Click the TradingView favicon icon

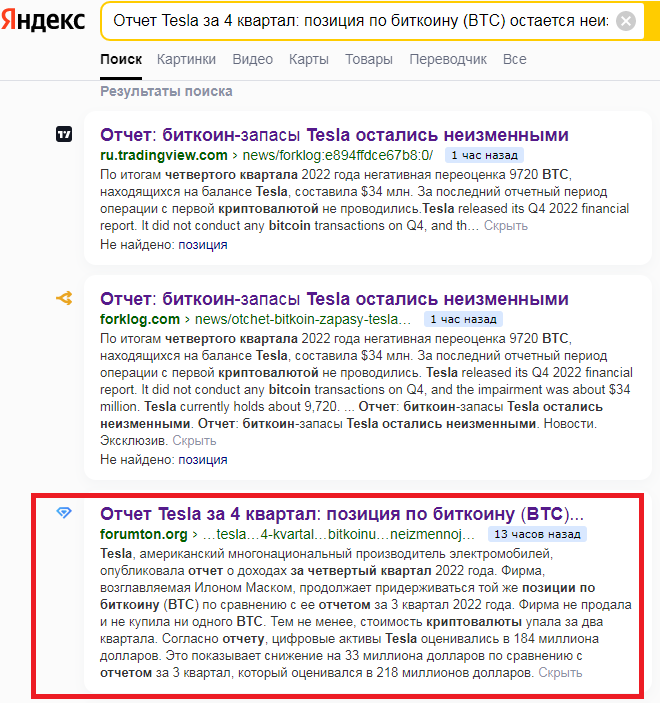coord(64,134)
